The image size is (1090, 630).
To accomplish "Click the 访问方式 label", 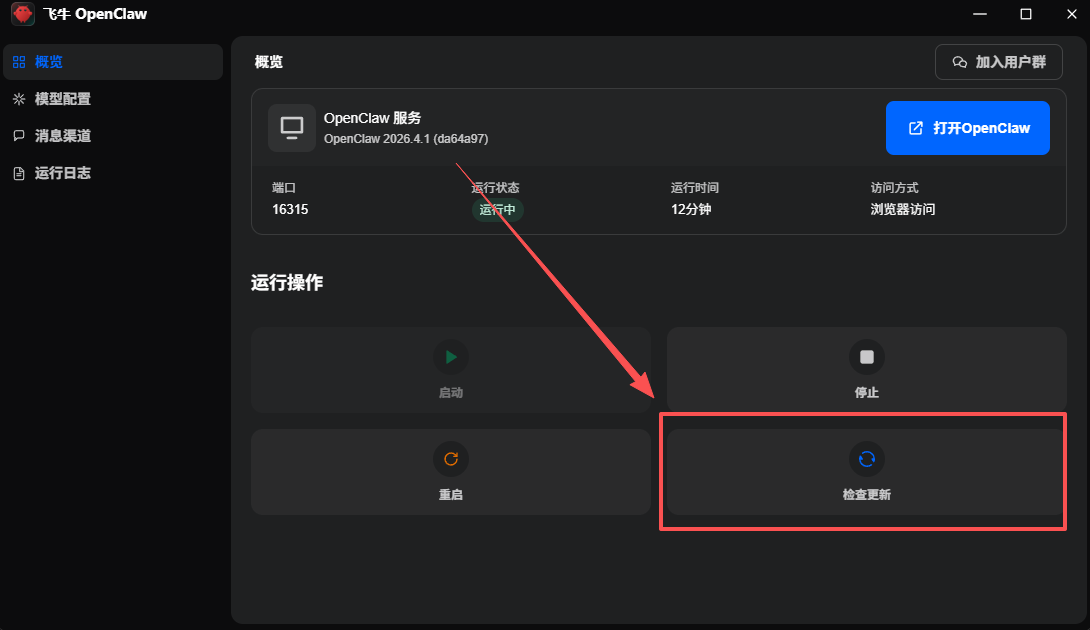I will click(894, 188).
